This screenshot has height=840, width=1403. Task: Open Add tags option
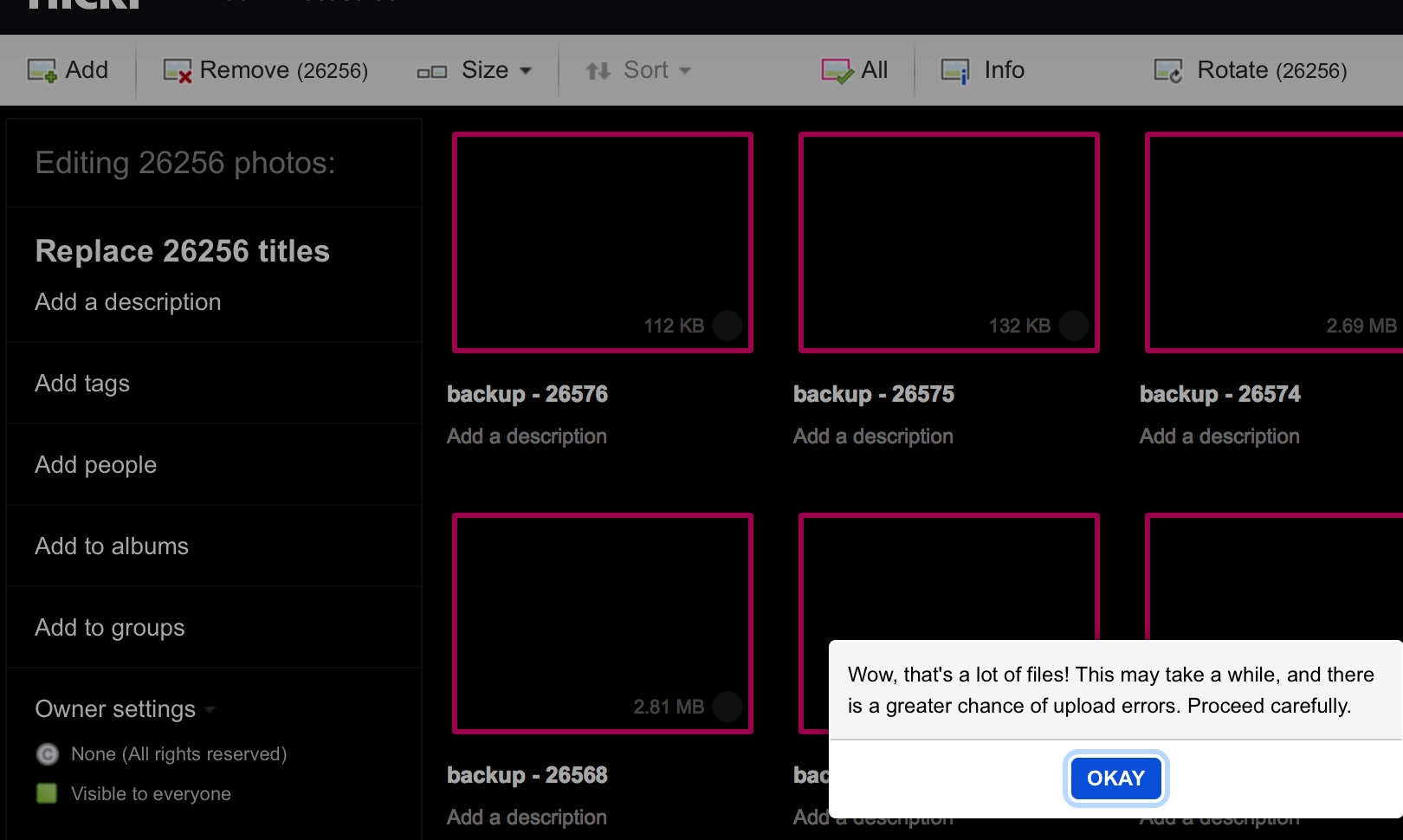pos(82,384)
